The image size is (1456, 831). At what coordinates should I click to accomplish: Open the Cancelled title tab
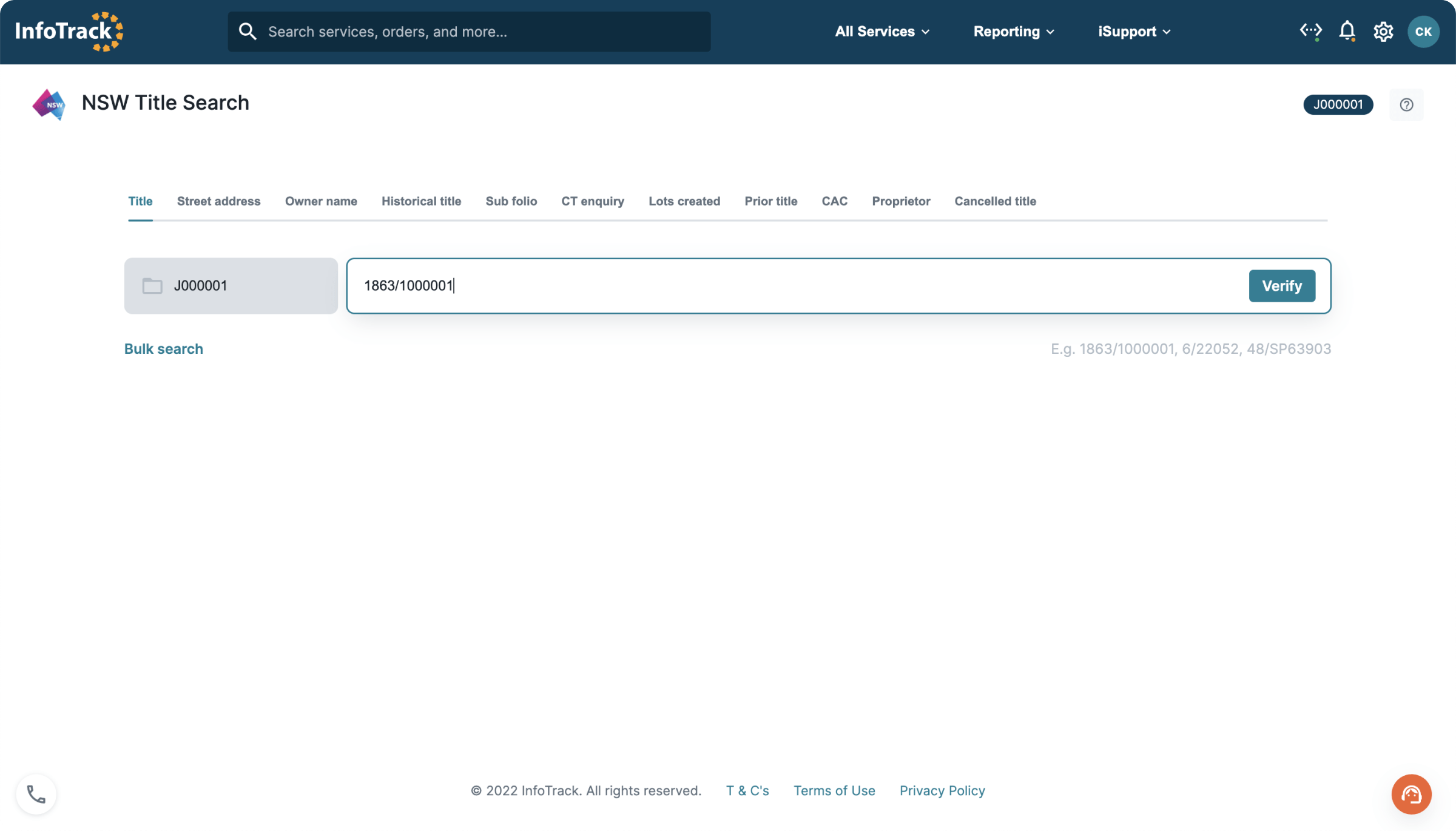coord(995,202)
